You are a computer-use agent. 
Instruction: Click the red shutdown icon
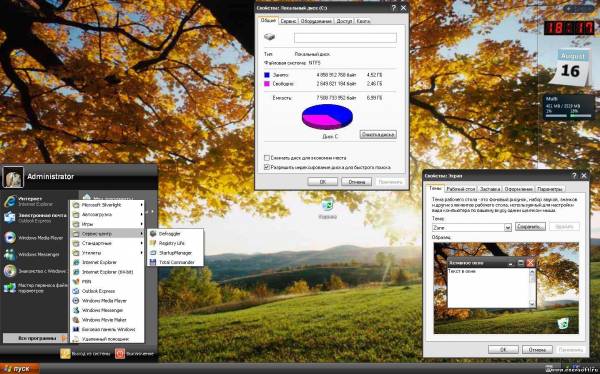[x=120, y=353]
